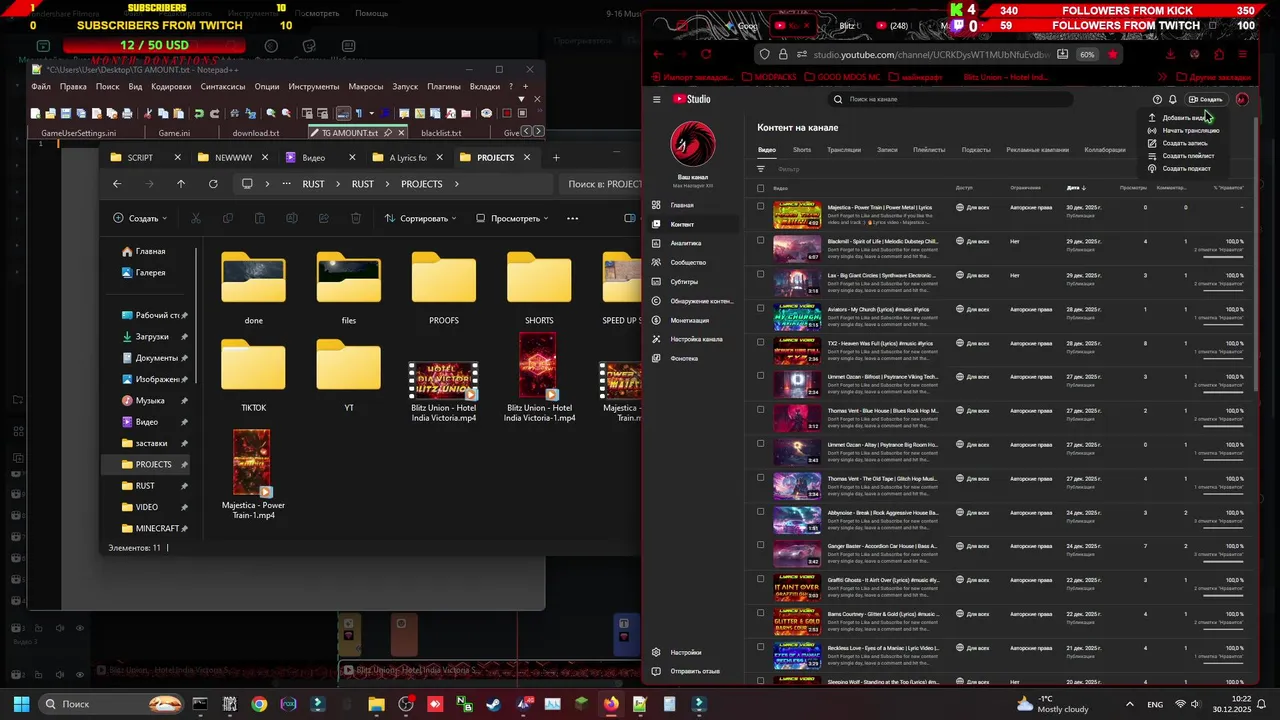Viewport: 1280px width, 720px height.
Task: Sort videos by Дата column header
Action: click(1075, 188)
